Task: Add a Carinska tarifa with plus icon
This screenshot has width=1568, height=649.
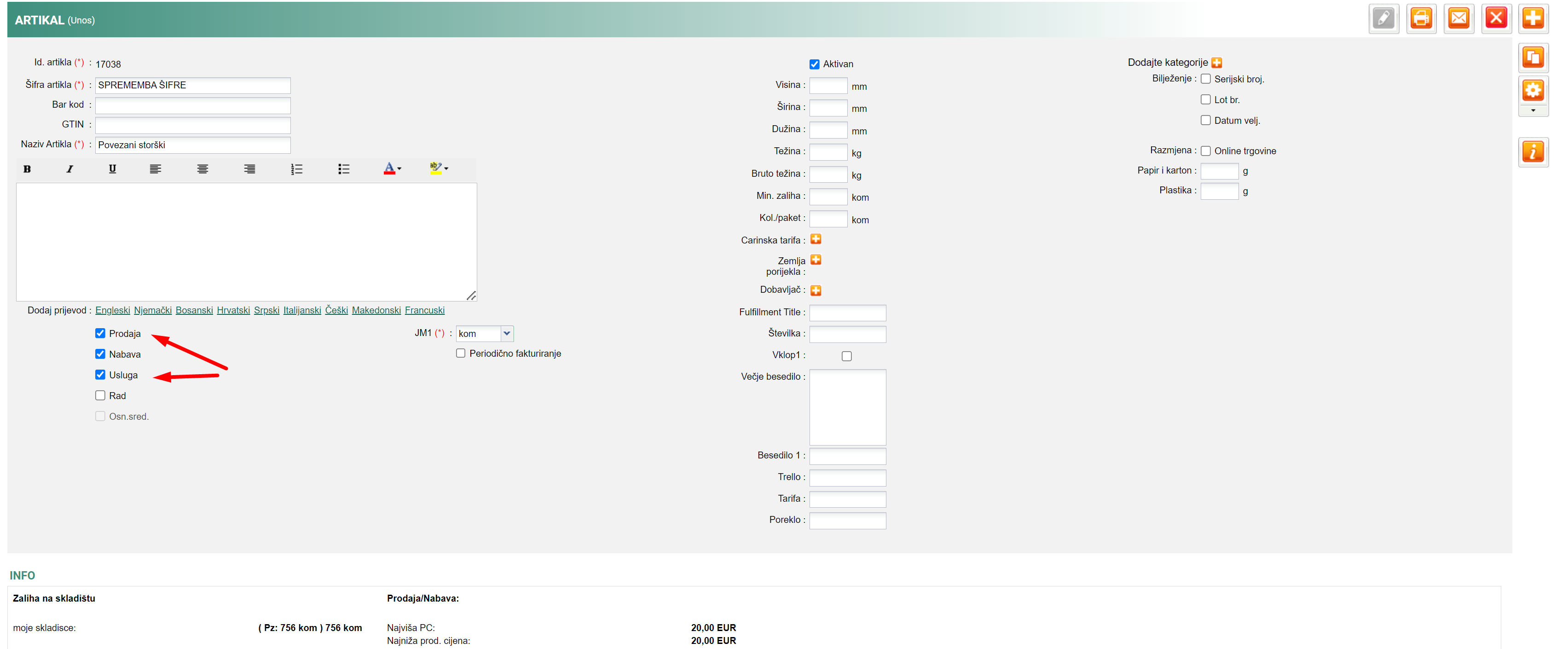Action: [816, 239]
